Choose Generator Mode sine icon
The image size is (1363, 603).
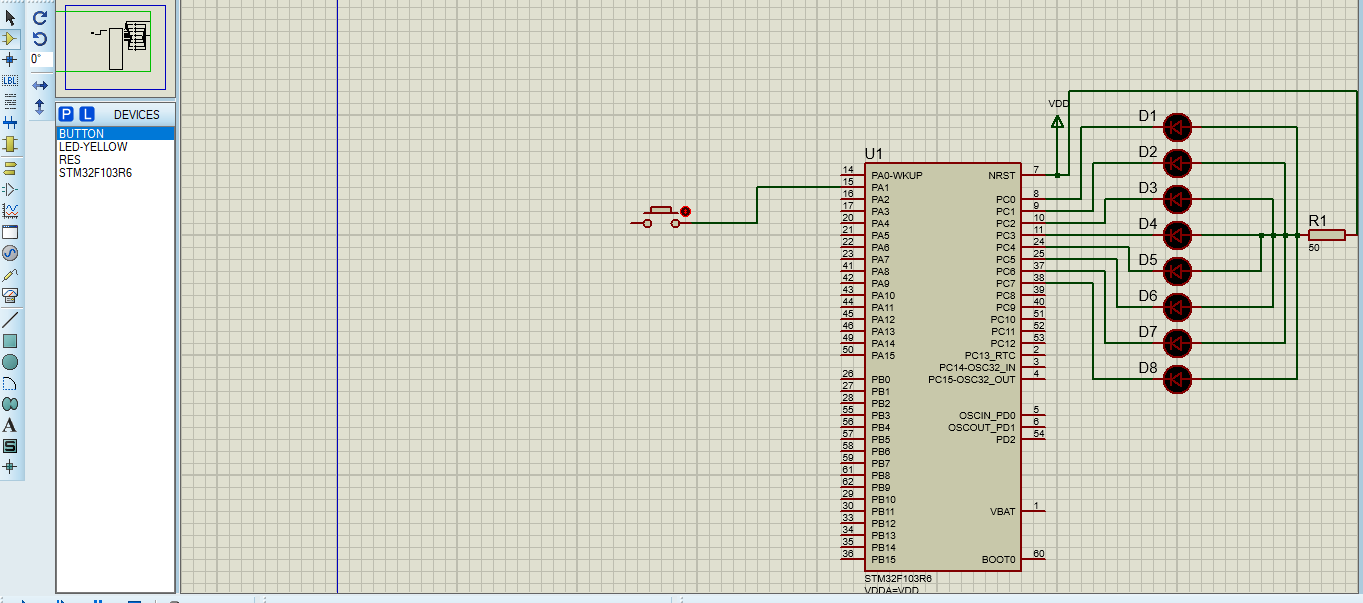point(10,253)
